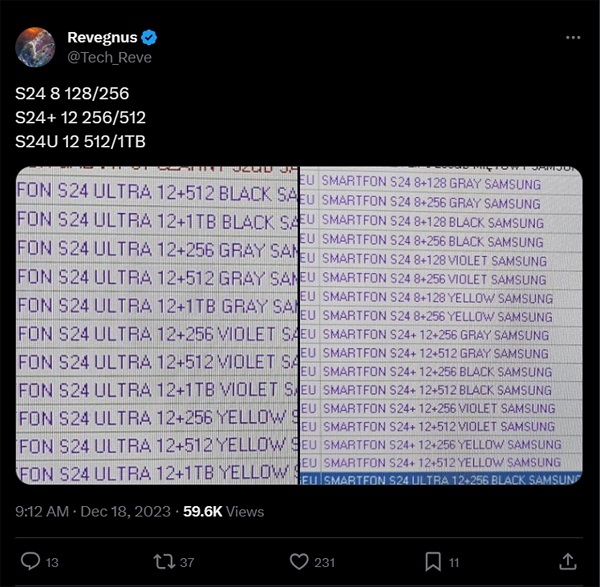Click the Revegnus display name
Screen dimensions: 600x587
[102, 38]
